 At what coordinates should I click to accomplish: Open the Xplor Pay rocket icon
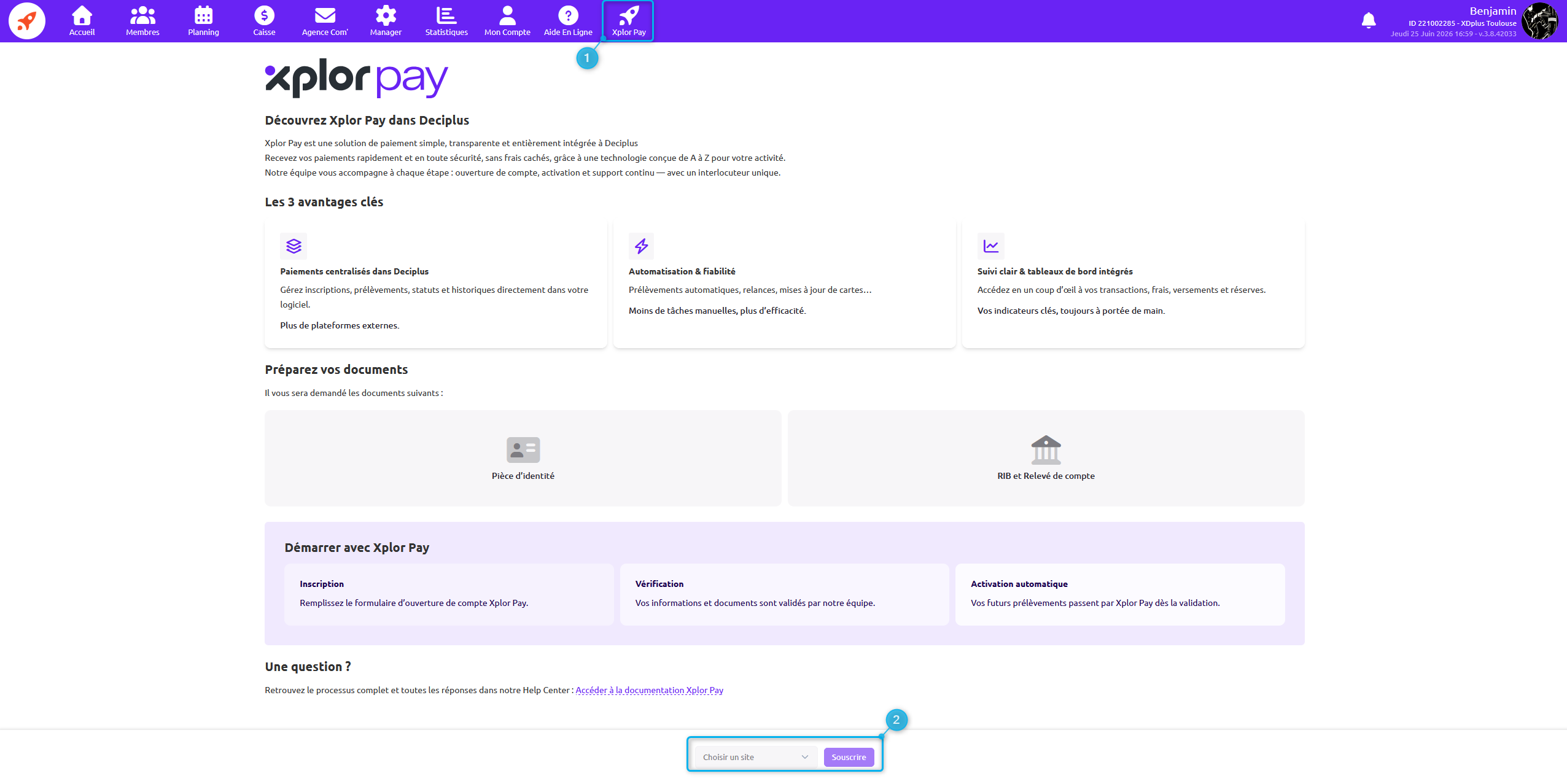pyautogui.click(x=629, y=15)
